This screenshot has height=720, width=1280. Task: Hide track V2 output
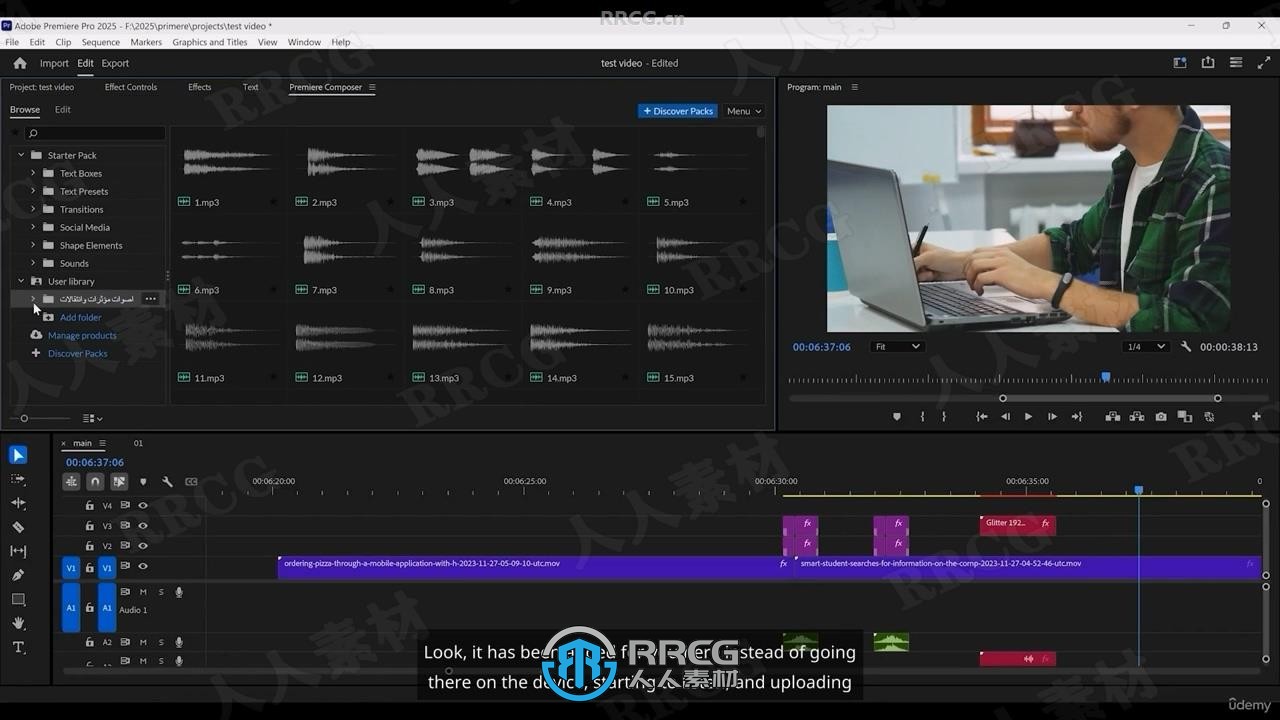[x=143, y=546]
